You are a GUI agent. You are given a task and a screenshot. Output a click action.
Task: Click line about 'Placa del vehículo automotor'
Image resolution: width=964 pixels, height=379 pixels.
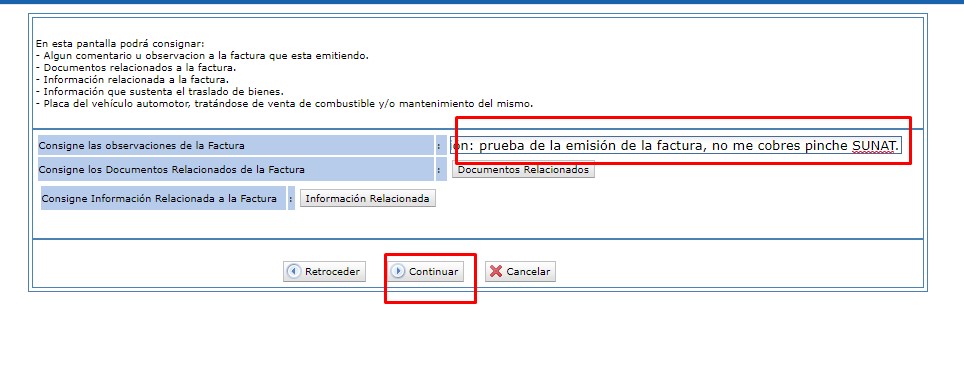pos(284,103)
